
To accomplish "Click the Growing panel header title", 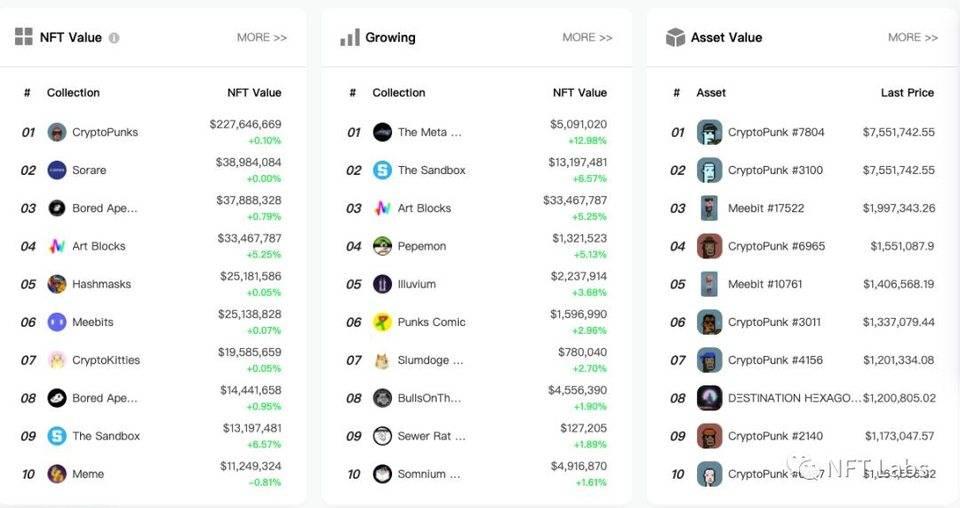I will 390,38.
